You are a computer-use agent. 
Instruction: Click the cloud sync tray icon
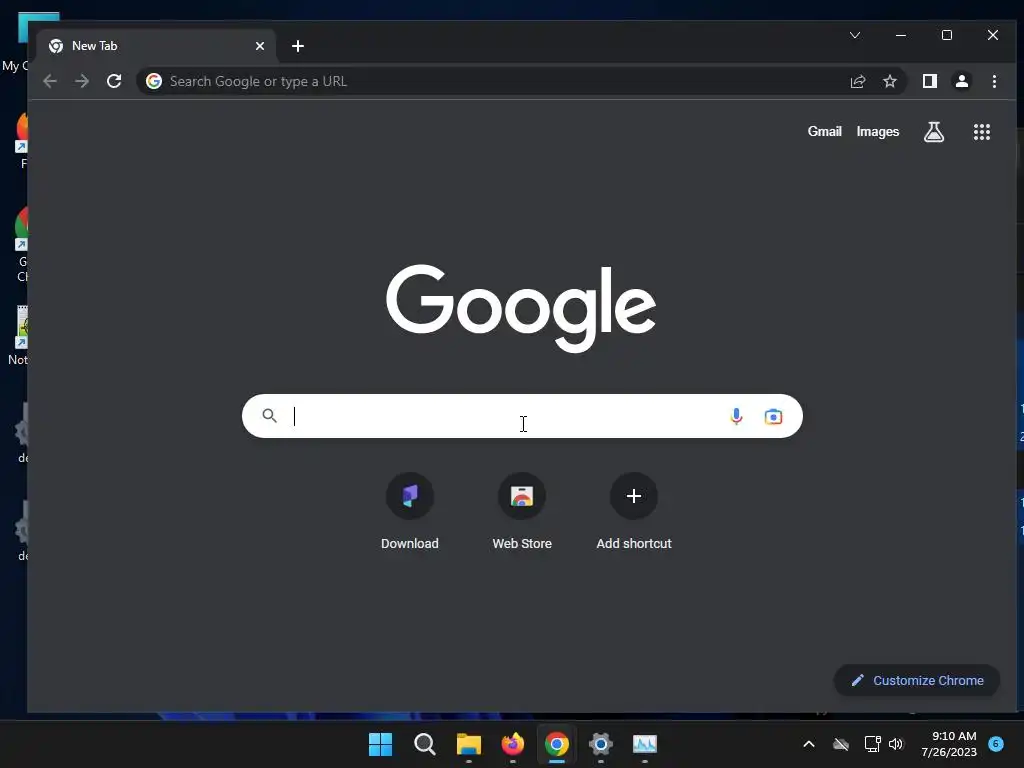click(841, 744)
